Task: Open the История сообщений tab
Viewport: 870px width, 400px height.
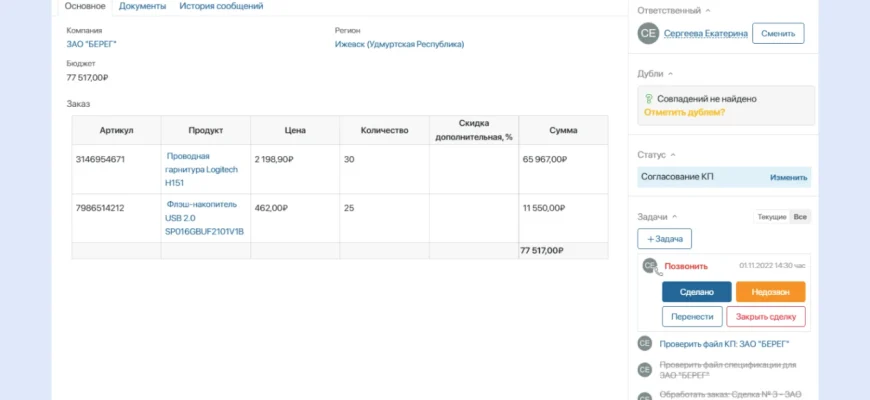Action: (x=221, y=6)
